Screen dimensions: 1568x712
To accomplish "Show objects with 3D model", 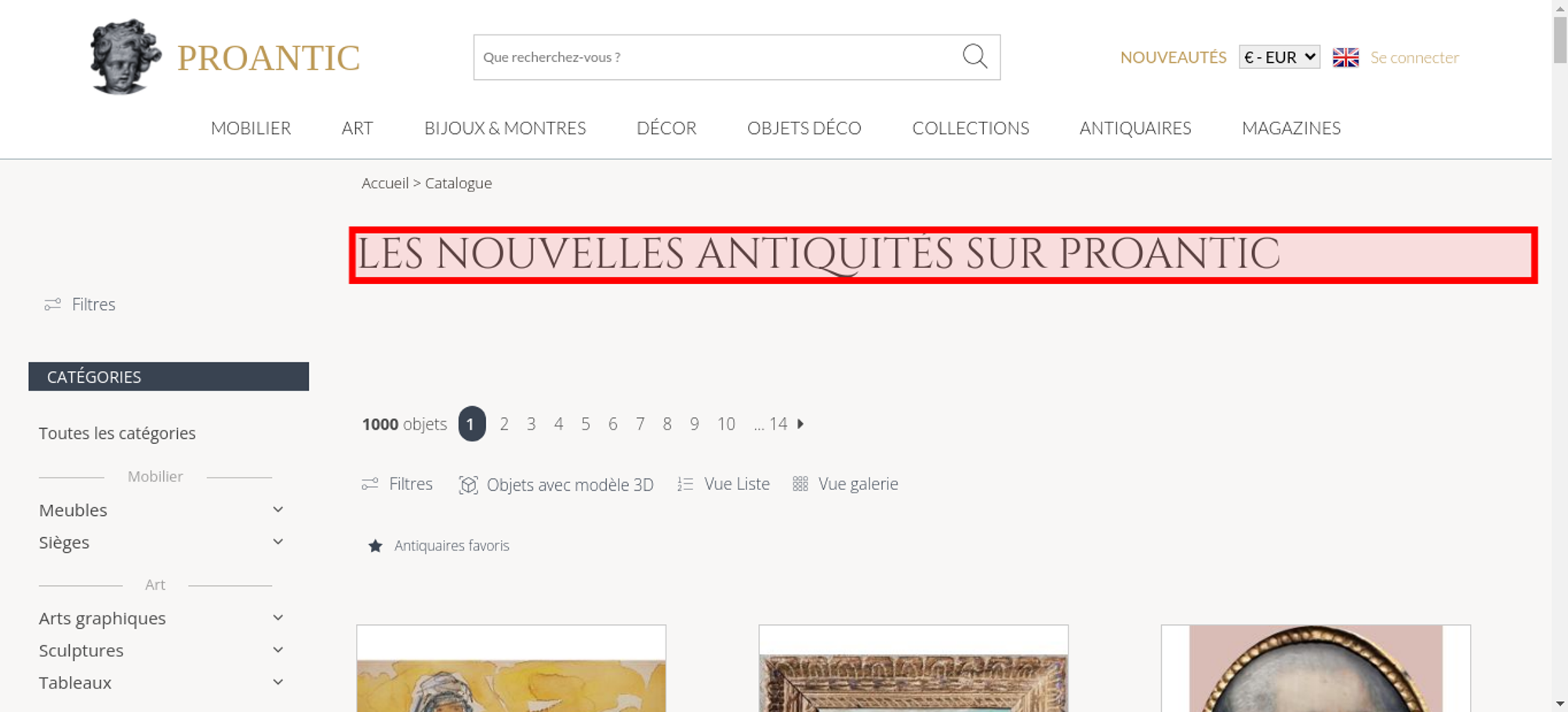I will tap(556, 485).
